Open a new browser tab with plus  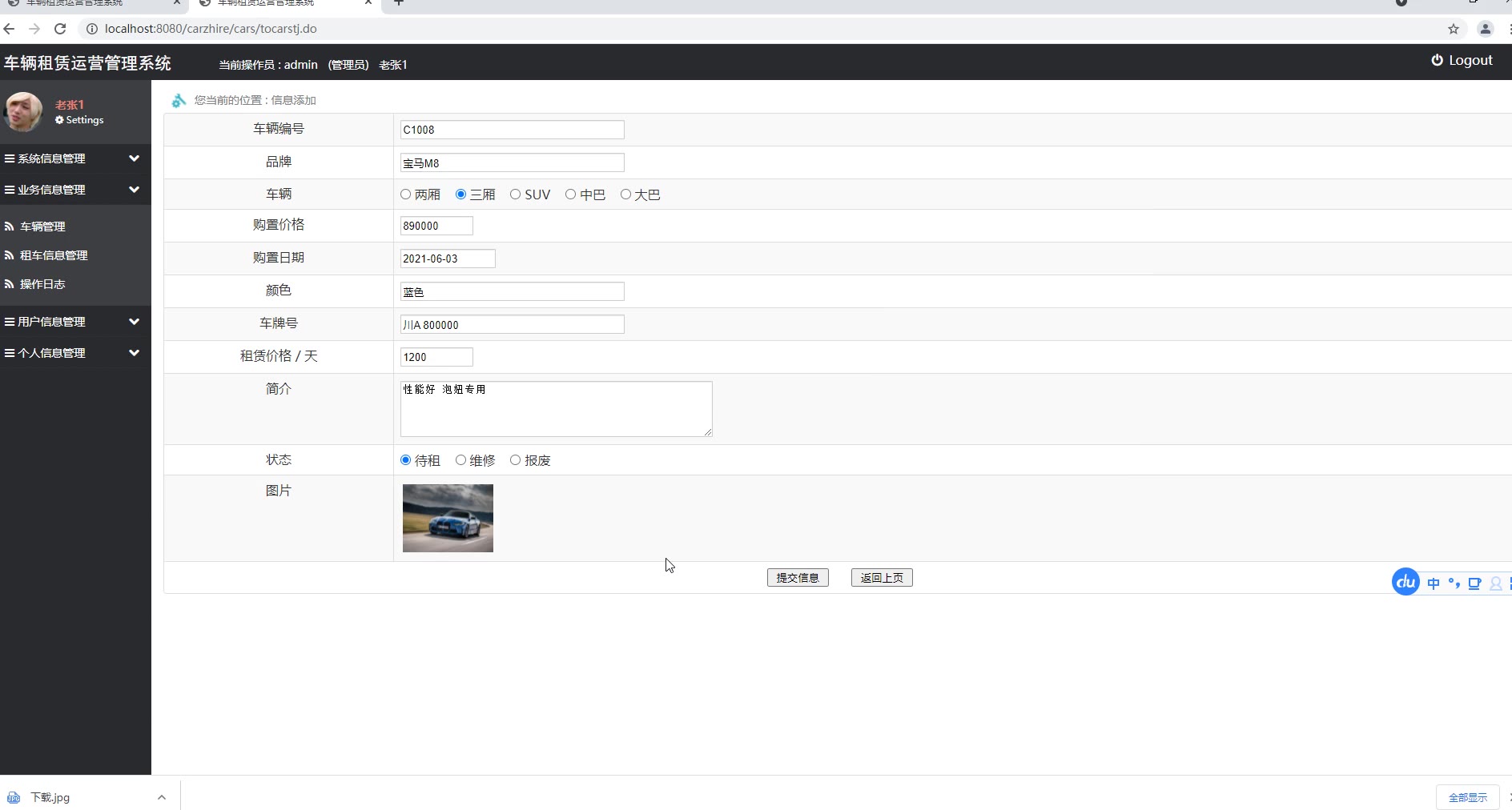[398, 2]
